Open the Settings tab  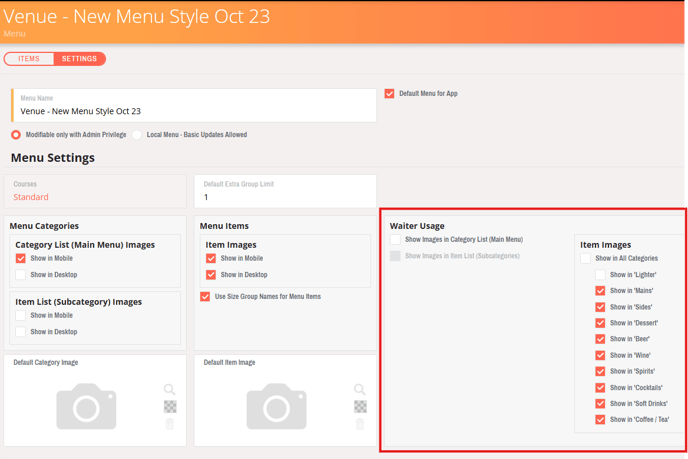coord(79,59)
